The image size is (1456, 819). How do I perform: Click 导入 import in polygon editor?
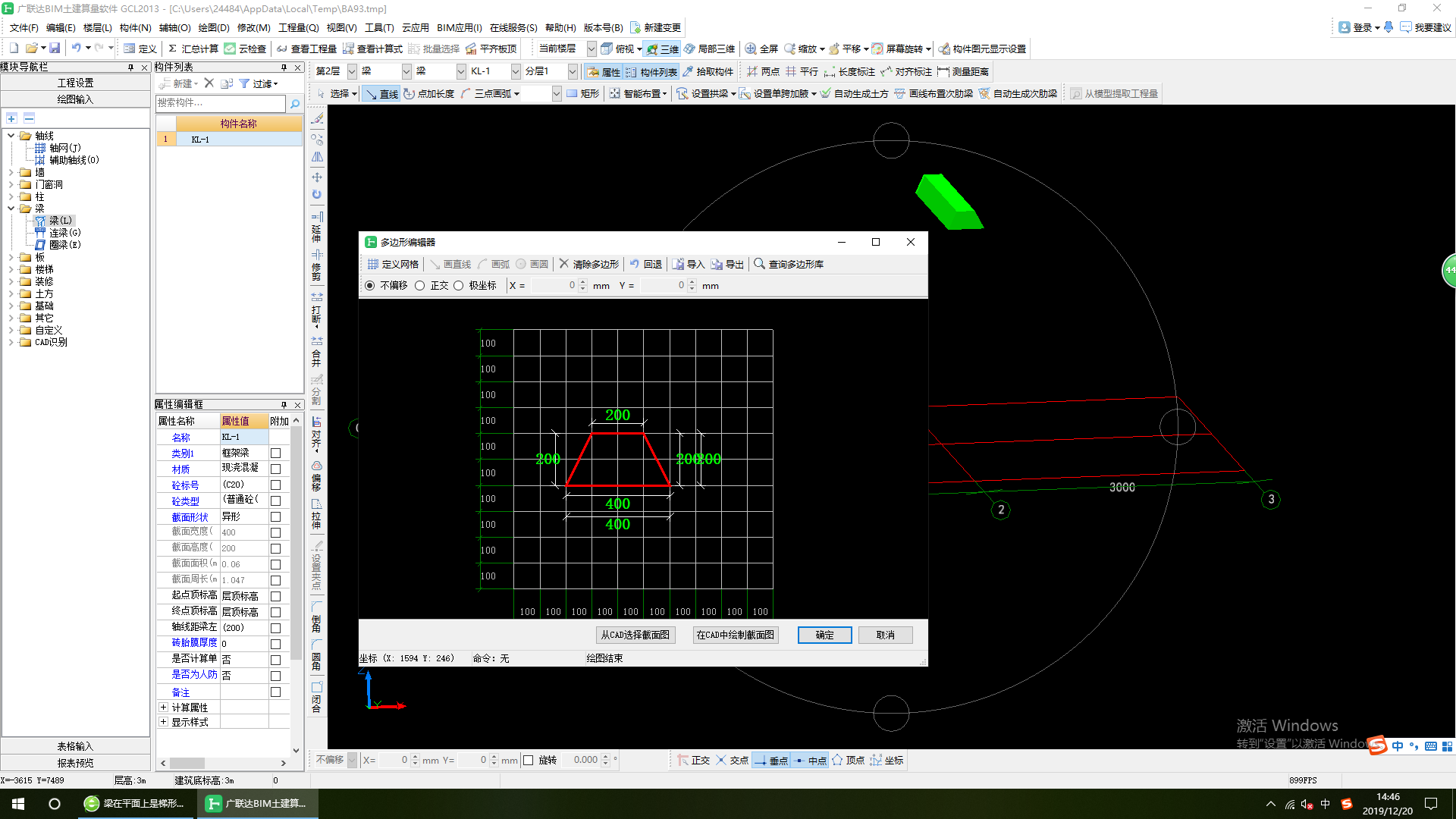(x=689, y=264)
